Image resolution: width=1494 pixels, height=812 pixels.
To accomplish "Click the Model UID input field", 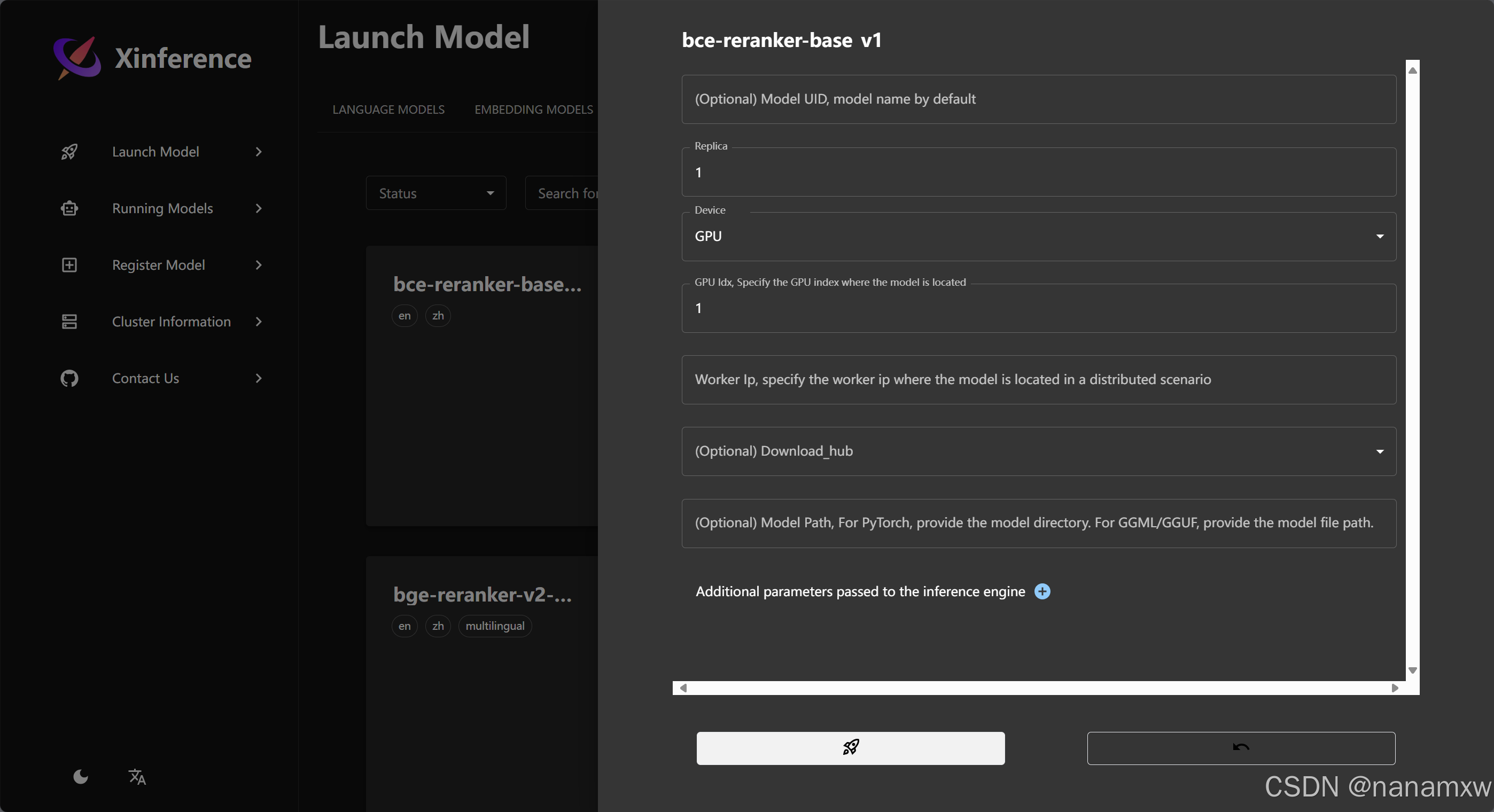I will pos(1038,99).
